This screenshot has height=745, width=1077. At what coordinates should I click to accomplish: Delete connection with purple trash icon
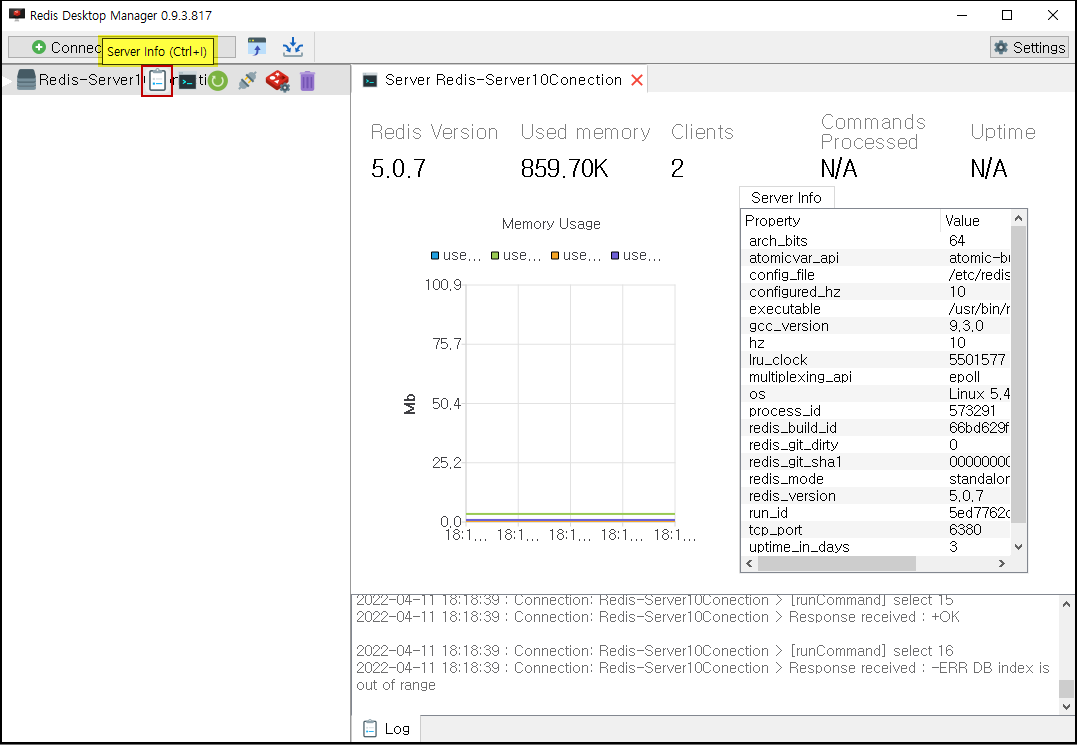pyautogui.click(x=307, y=81)
